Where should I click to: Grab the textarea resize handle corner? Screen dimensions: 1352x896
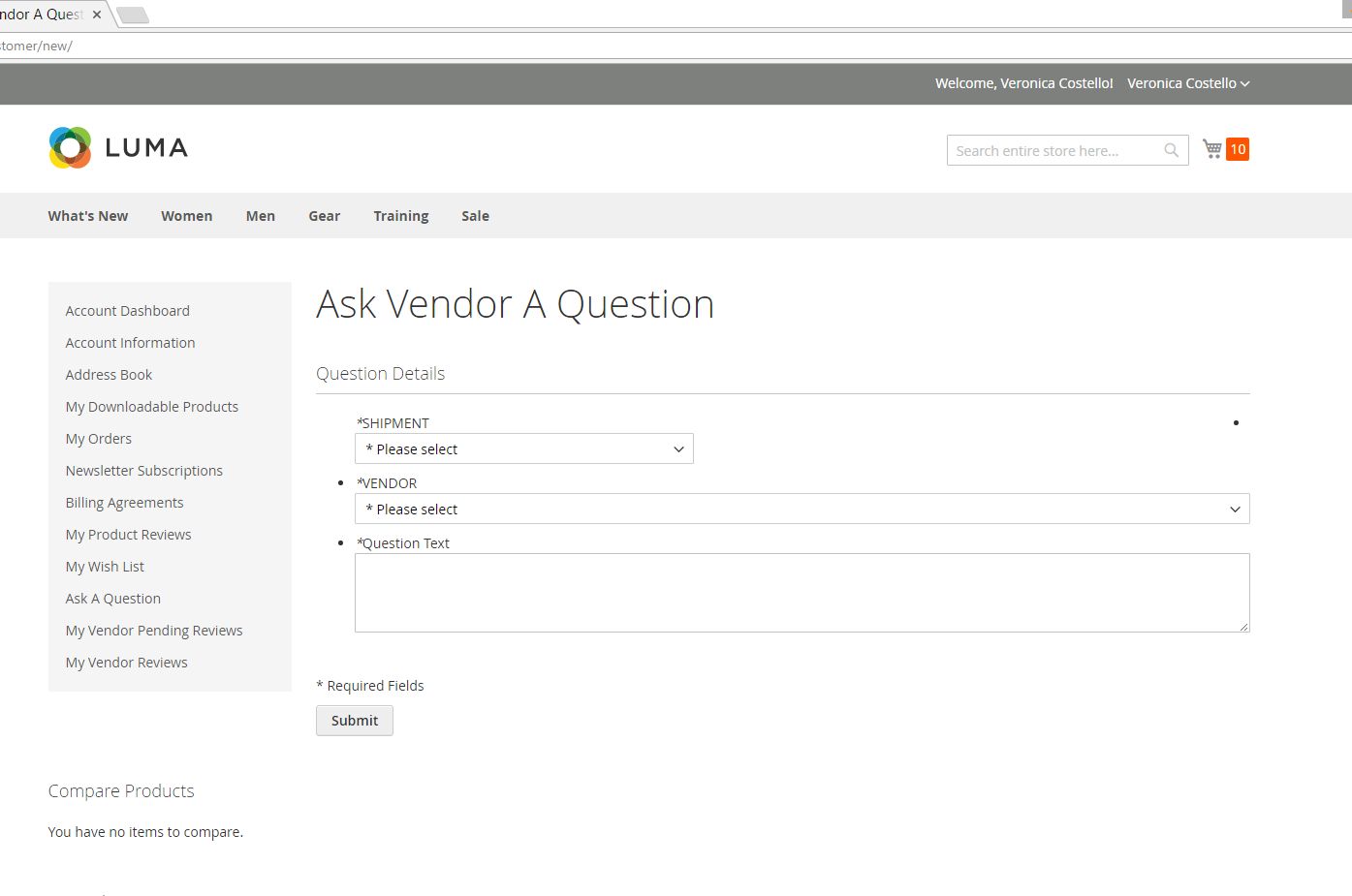pos(1243,626)
